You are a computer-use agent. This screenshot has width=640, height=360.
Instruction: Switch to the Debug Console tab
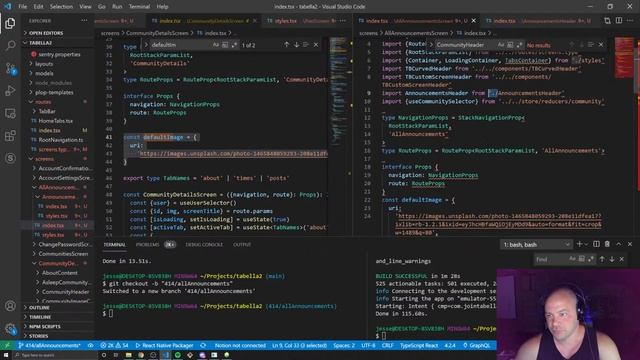(204, 244)
